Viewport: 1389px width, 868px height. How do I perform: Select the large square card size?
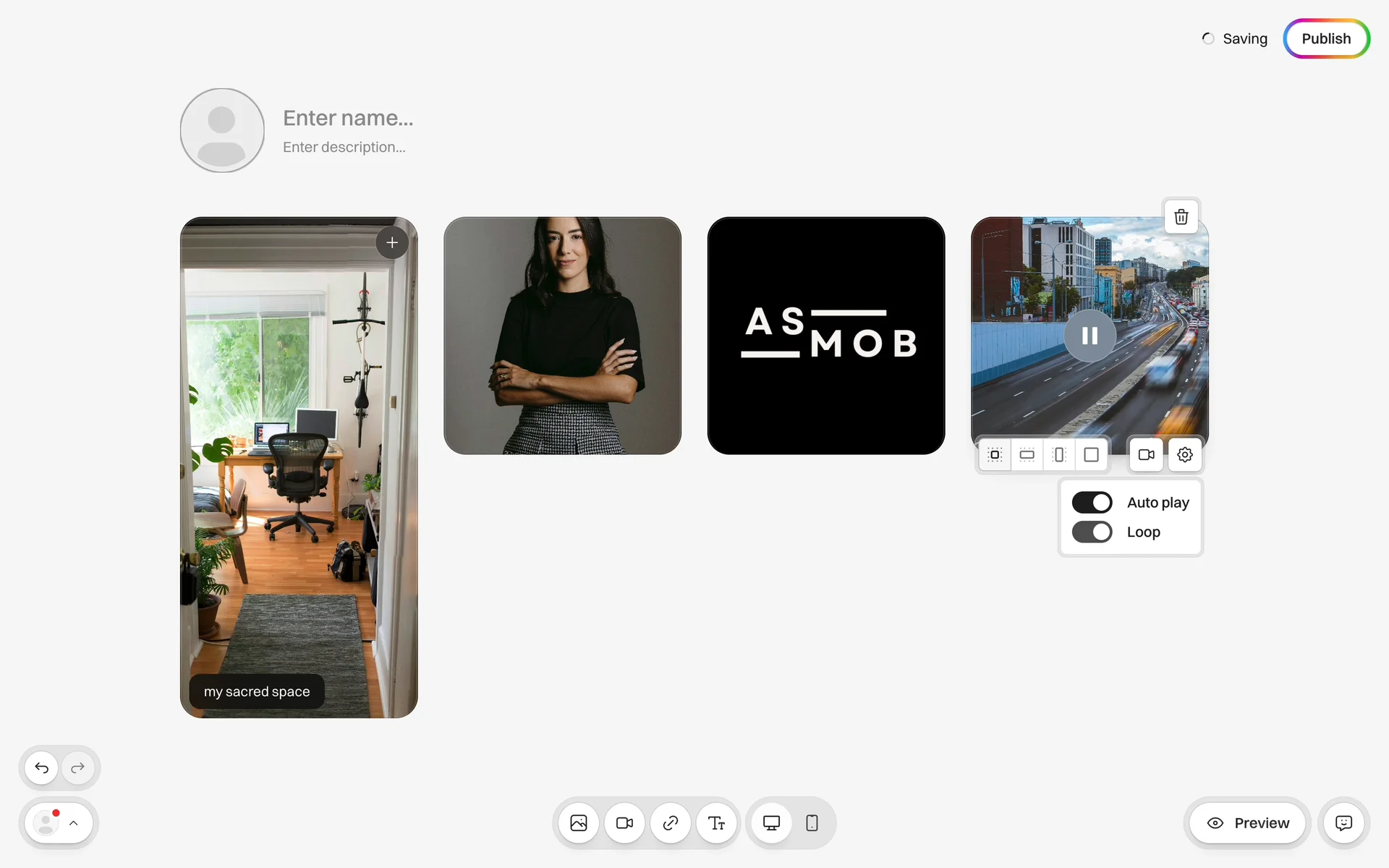click(1092, 454)
